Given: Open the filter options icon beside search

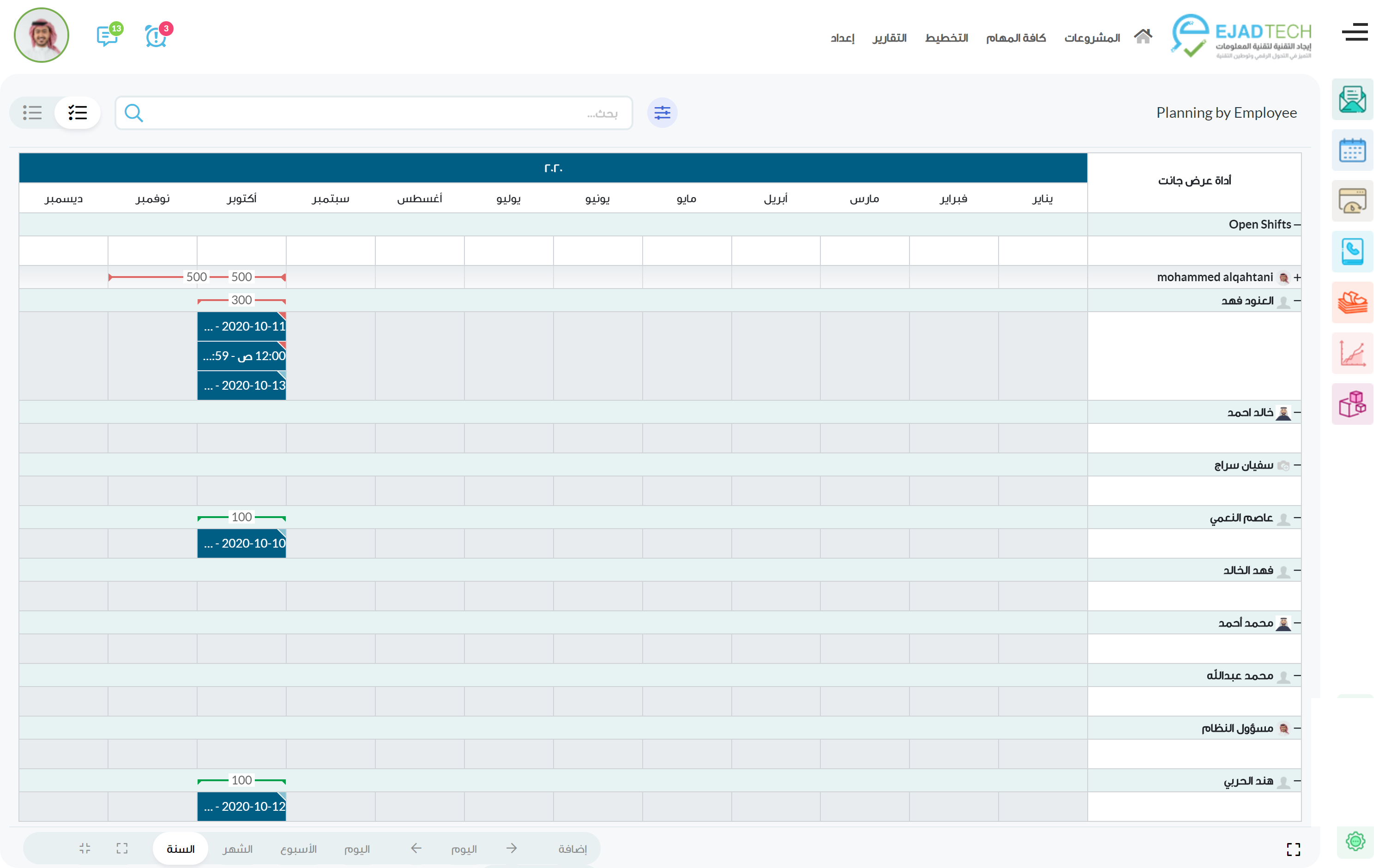Looking at the screenshot, I should (x=662, y=113).
